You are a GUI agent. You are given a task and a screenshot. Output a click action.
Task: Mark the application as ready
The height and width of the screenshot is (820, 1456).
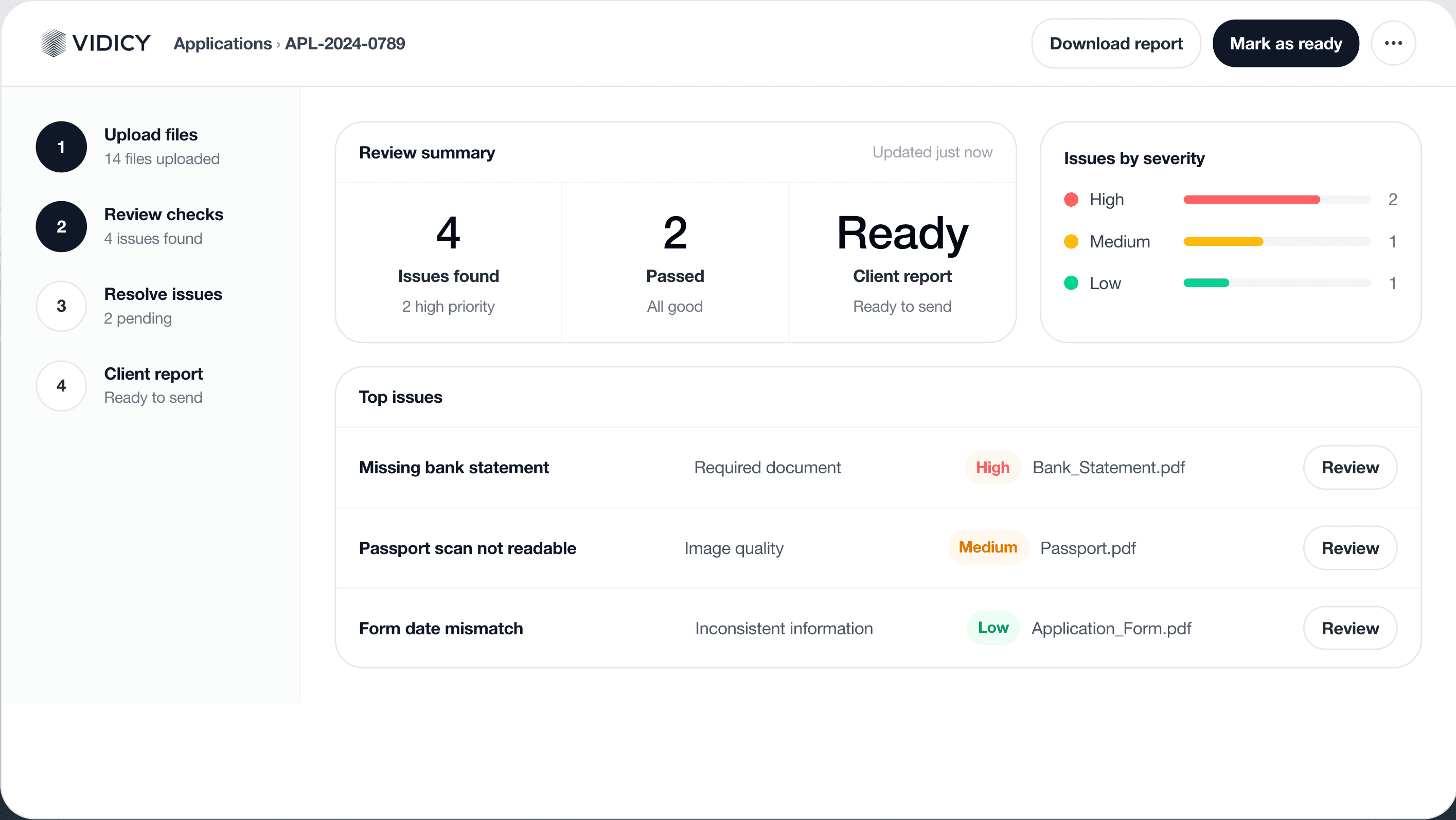pyautogui.click(x=1286, y=44)
